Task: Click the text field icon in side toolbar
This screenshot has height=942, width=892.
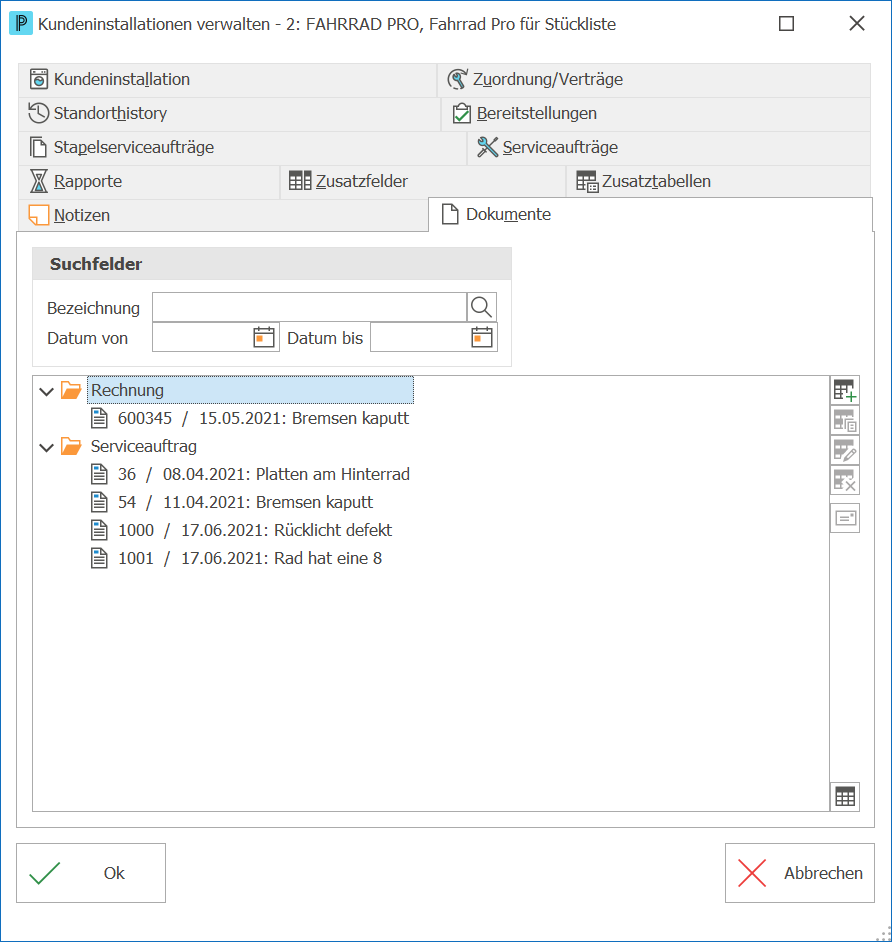Action: click(x=845, y=518)
